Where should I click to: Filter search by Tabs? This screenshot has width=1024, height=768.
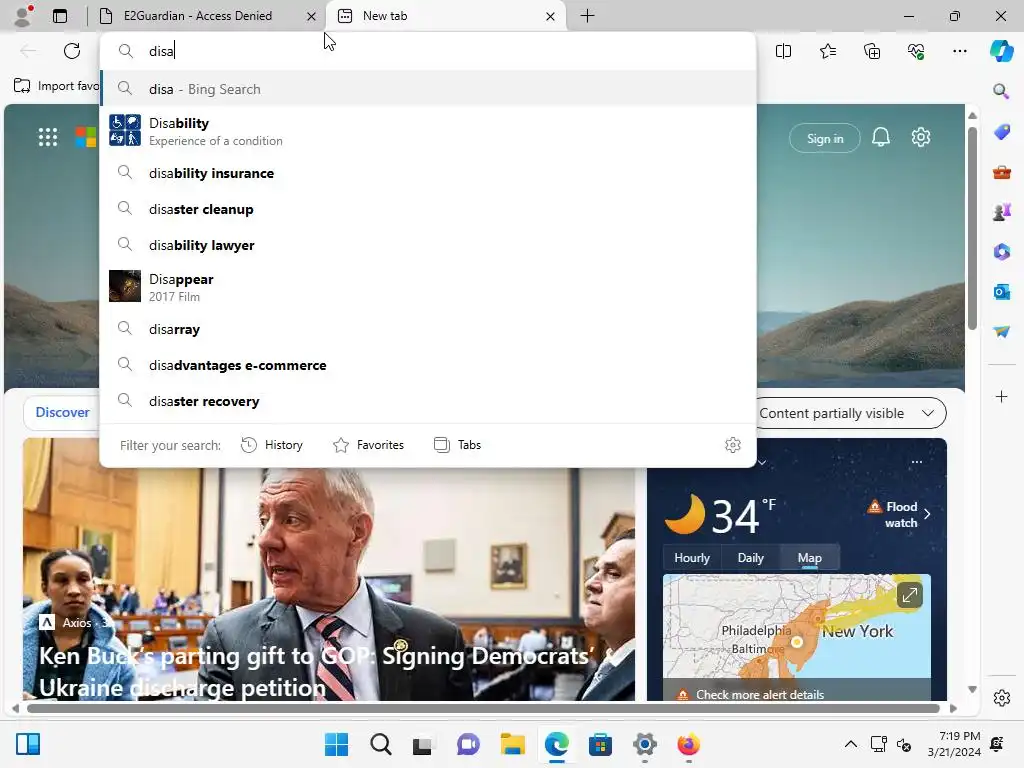(457, 445)
